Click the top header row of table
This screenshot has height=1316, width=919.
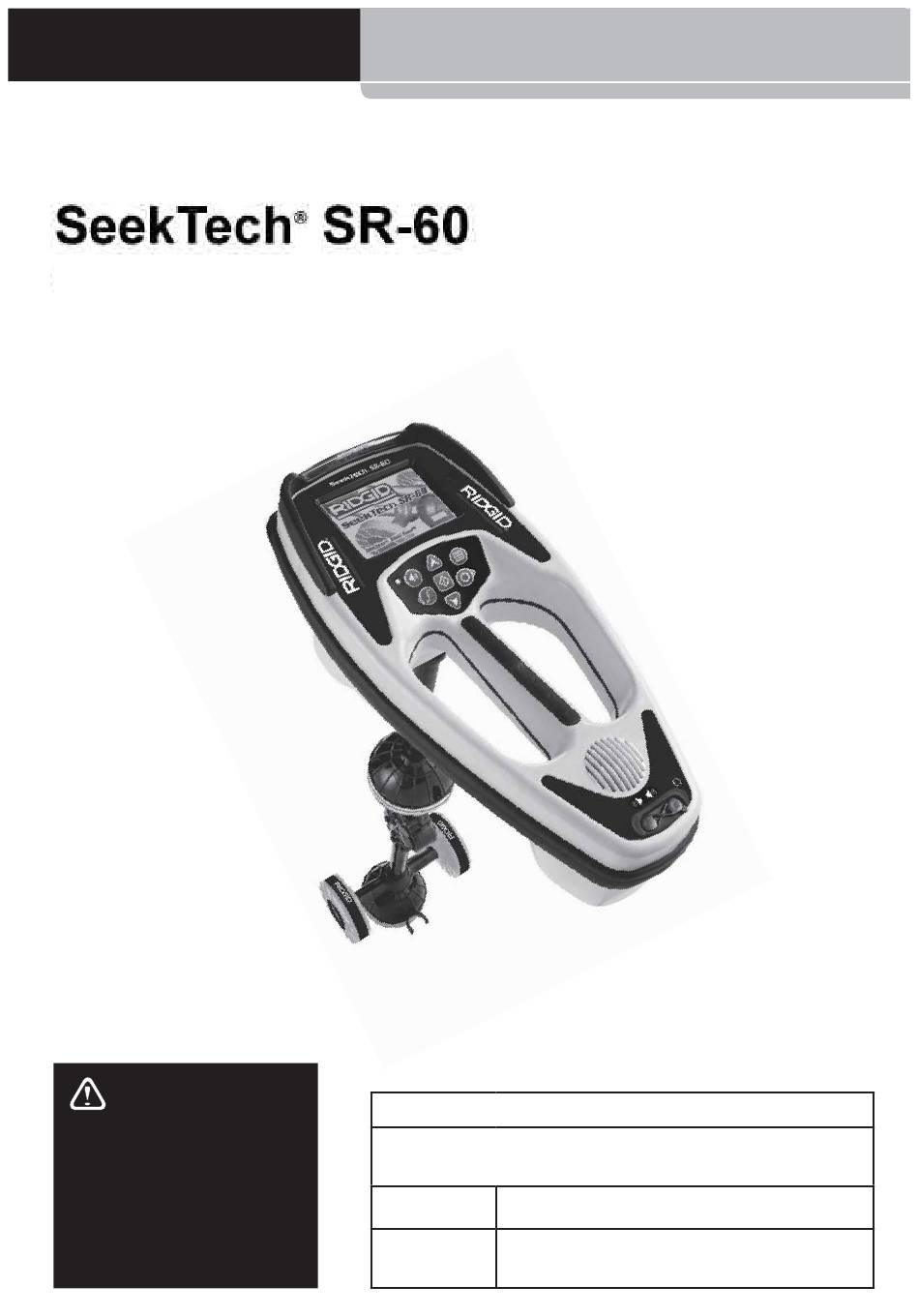point(622,1109)
